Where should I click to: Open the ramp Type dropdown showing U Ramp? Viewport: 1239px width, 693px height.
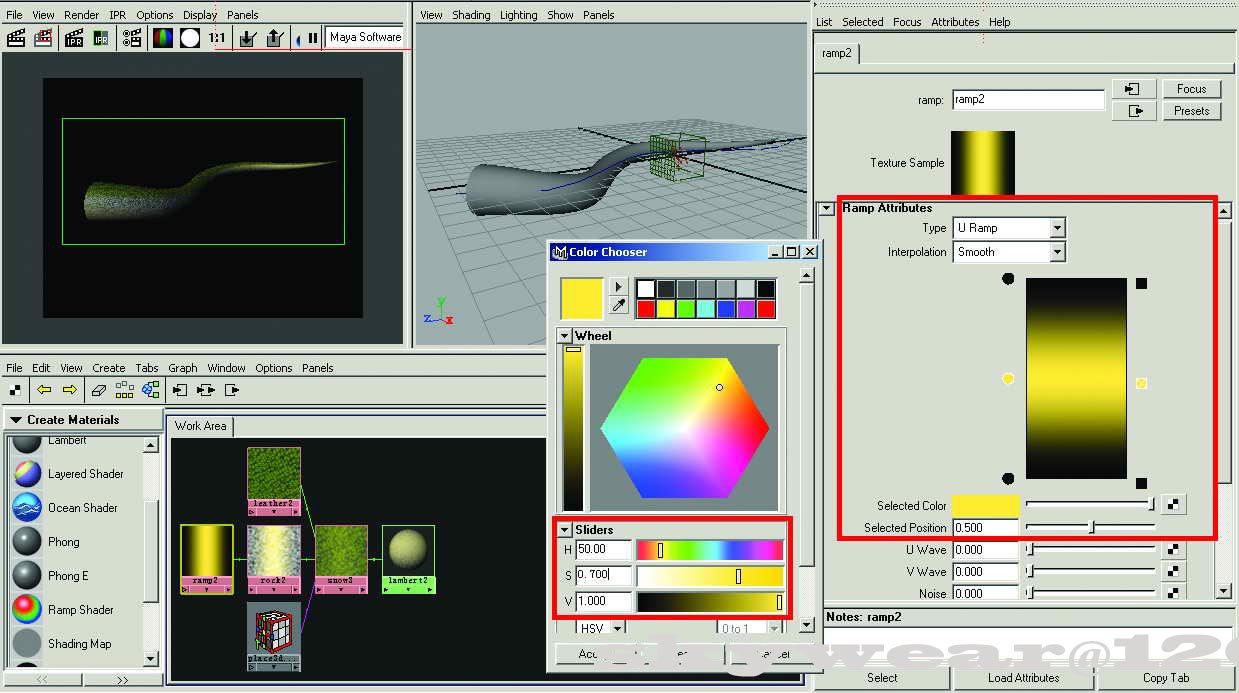click(x=1009, y=228)
